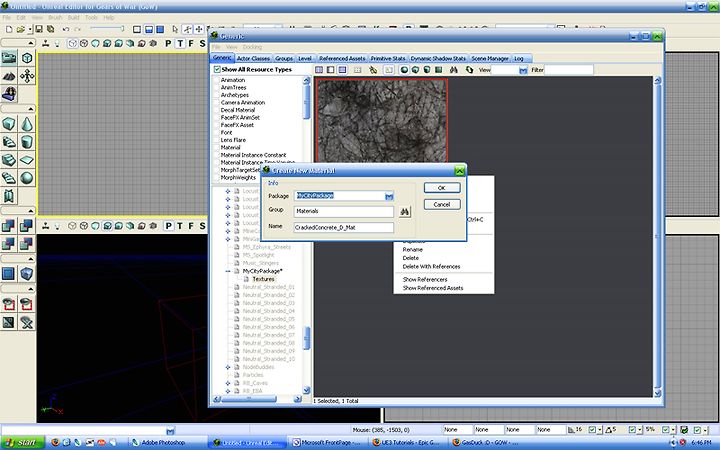Screen dimensions: 720x450
Task: Open the command line dropdown in status bar
Action: pyautogui.click(x=170, y=430)
